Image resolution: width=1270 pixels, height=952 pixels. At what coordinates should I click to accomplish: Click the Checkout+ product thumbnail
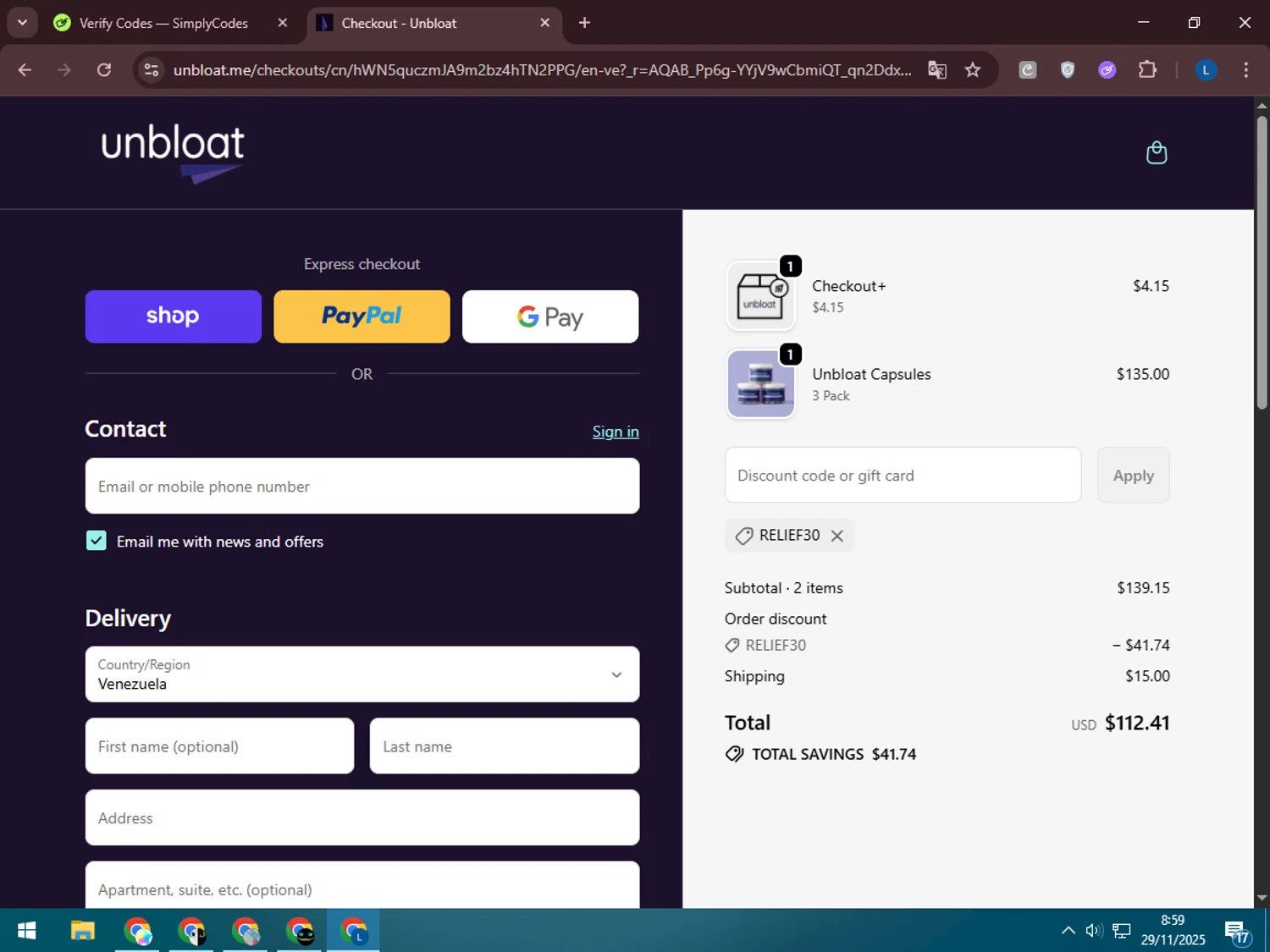pos(760,295)
